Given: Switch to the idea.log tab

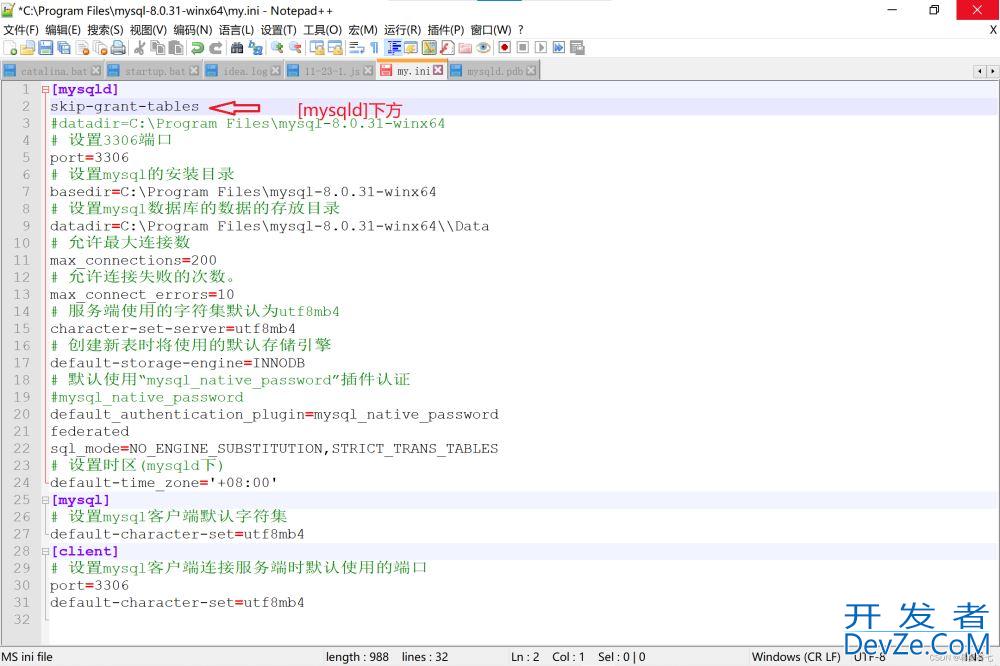Looking at the screenshot, I should tap(243, 71).
